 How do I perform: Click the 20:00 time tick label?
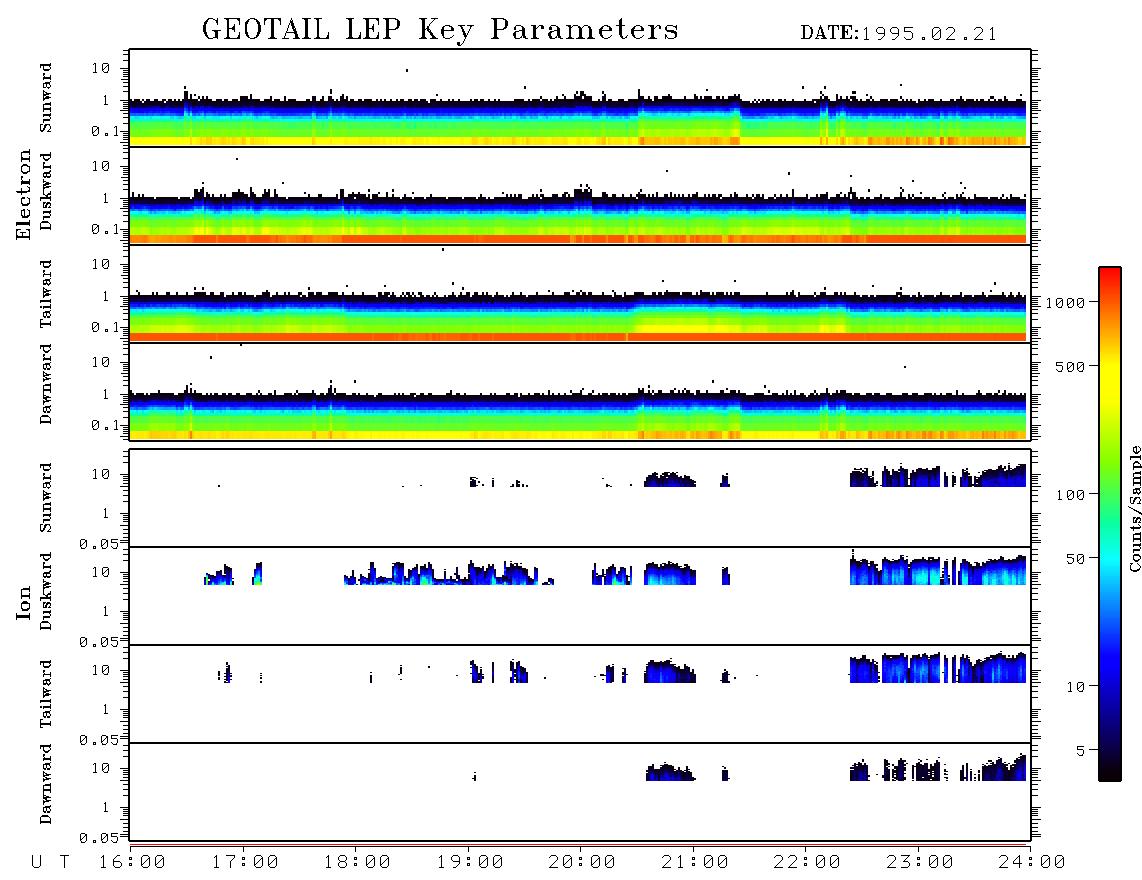[x=583, y=862]
